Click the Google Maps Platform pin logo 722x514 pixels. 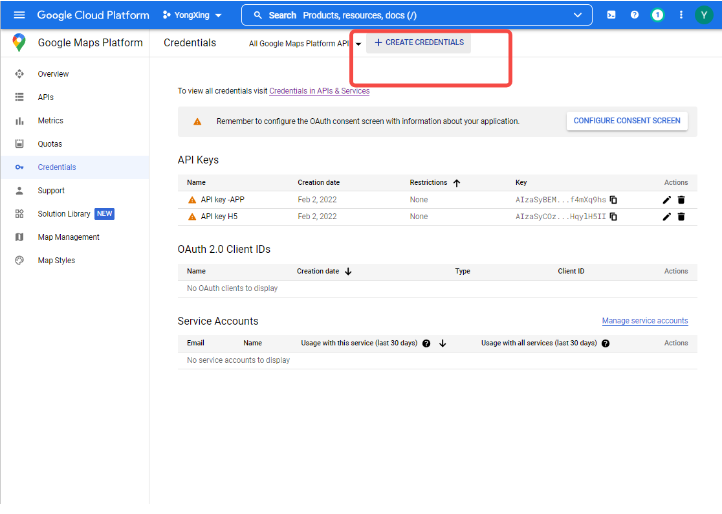click(19, 42)
